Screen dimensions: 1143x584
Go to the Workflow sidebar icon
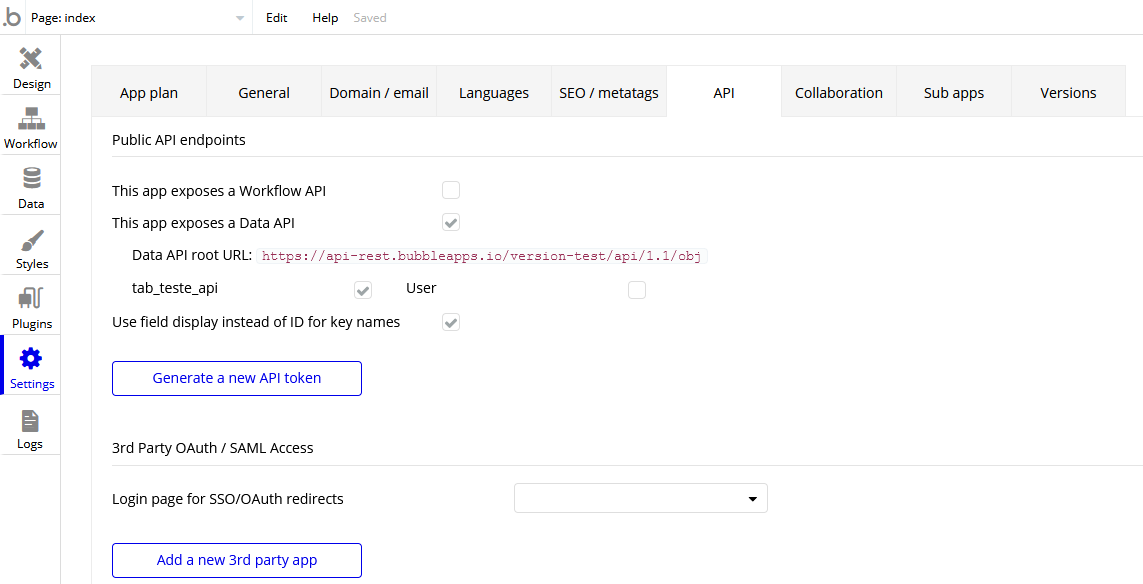pyautogui.click(x=31, y=119)
